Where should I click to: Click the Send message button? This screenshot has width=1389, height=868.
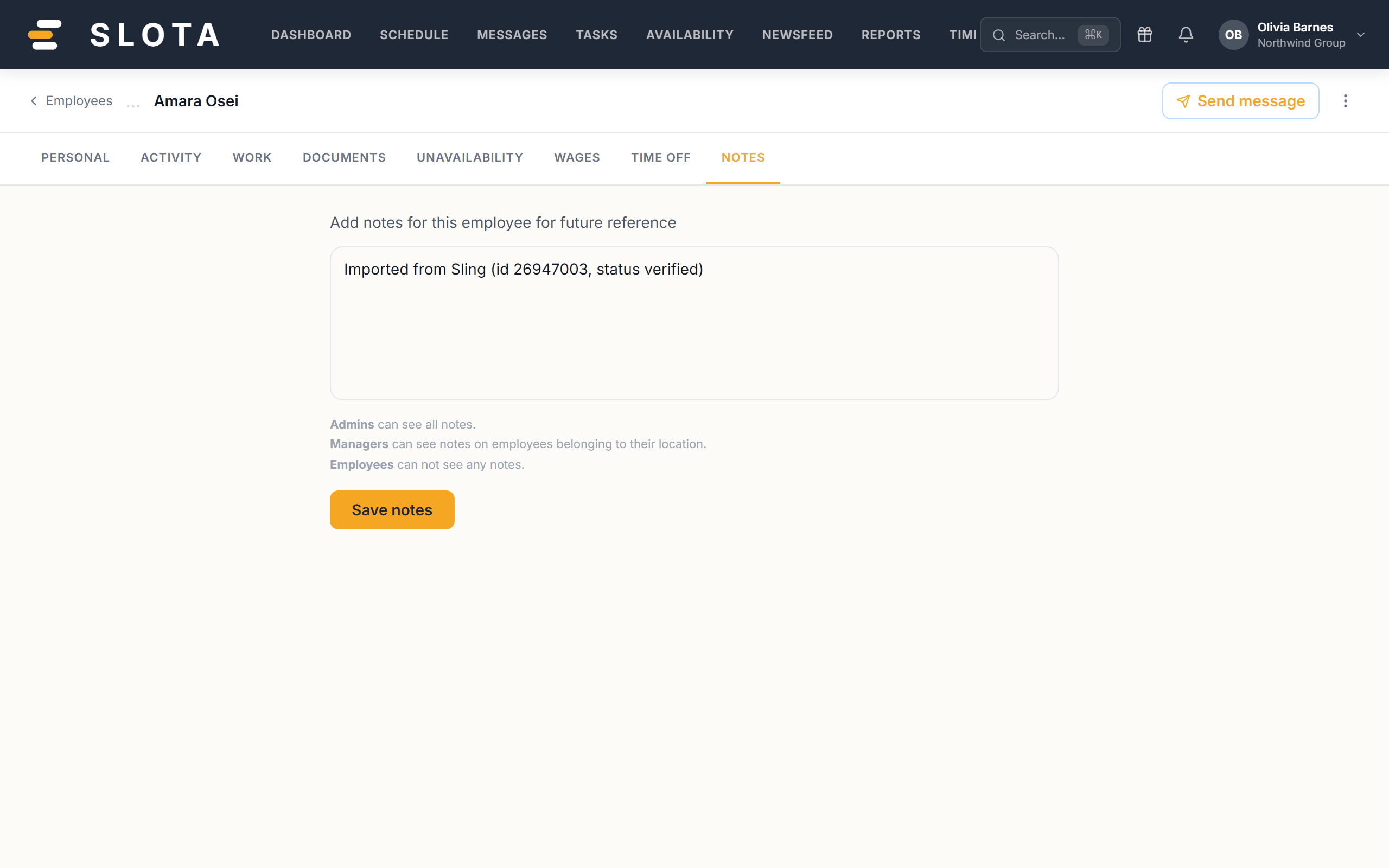click(1240, 101)
